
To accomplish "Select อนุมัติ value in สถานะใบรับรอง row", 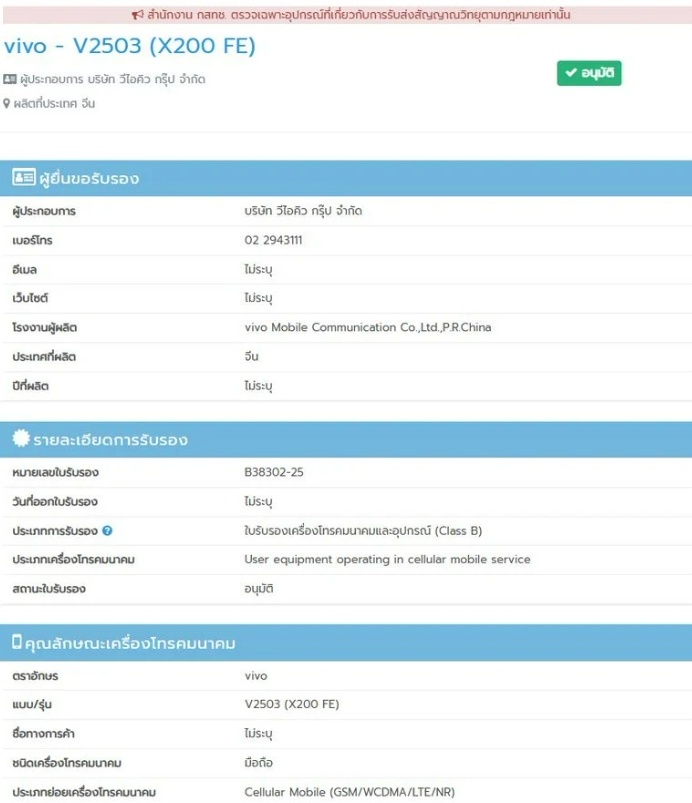I will pos(259,589).
